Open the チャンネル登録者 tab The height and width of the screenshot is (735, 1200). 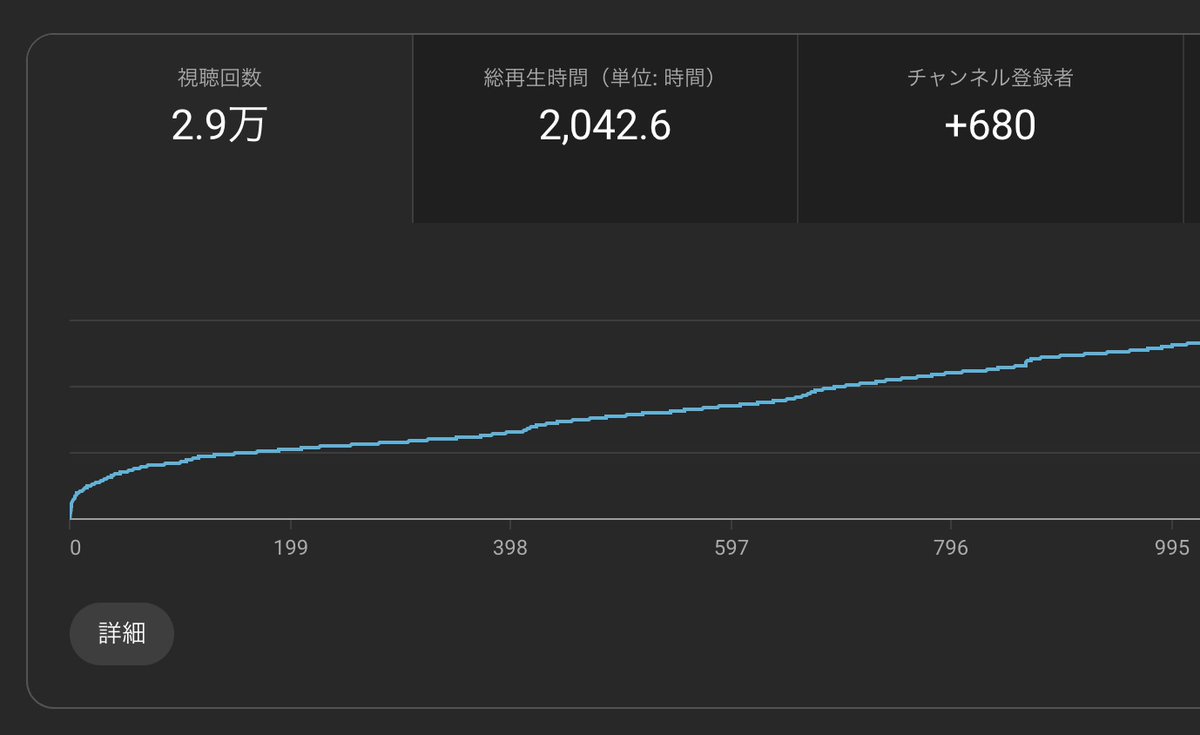pos(990,129)
